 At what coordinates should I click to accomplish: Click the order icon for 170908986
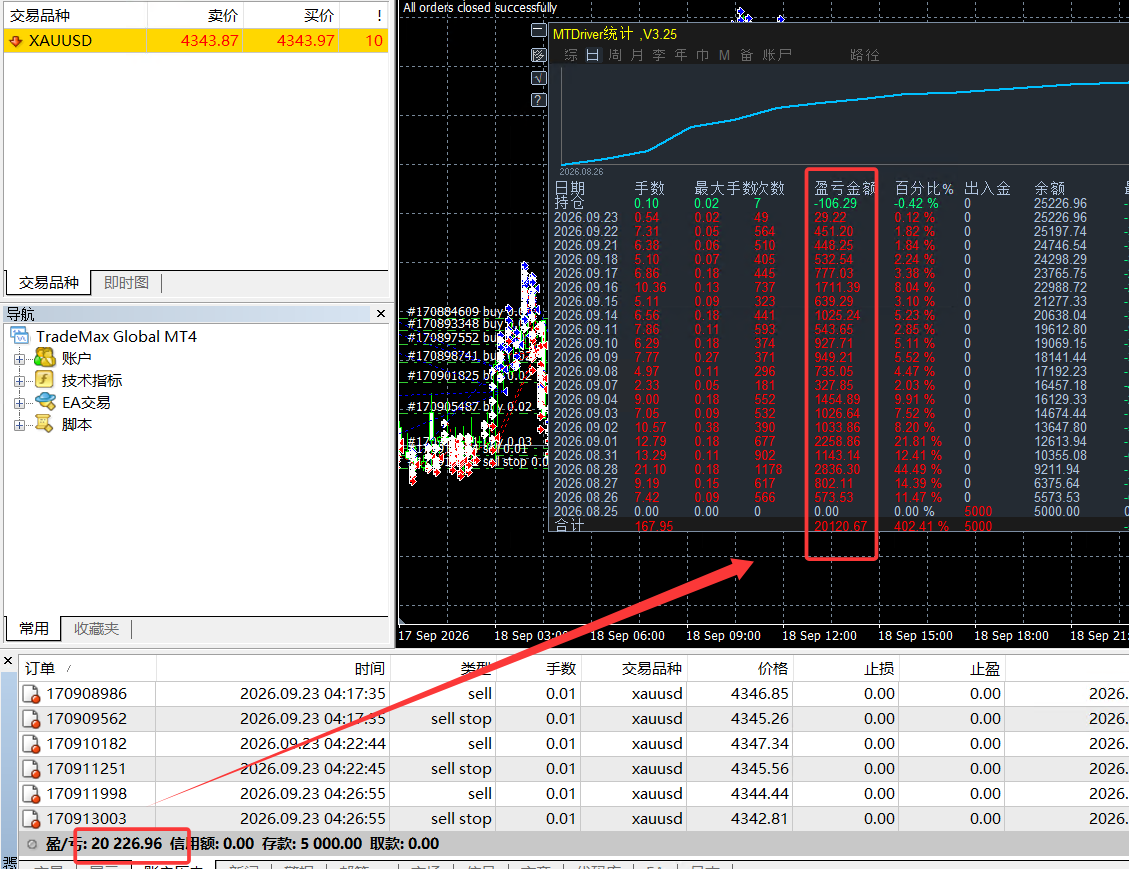(31, 694)
